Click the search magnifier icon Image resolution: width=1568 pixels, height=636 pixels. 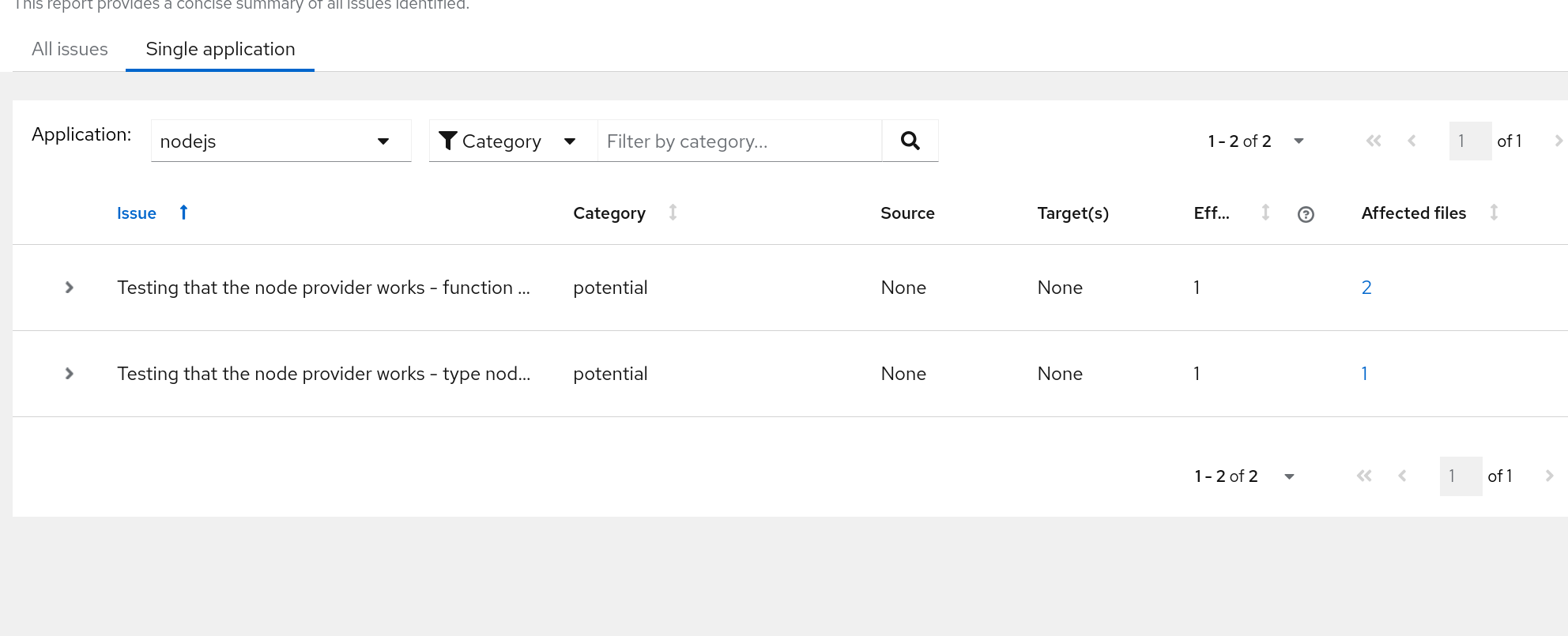(x=910, y=141)
